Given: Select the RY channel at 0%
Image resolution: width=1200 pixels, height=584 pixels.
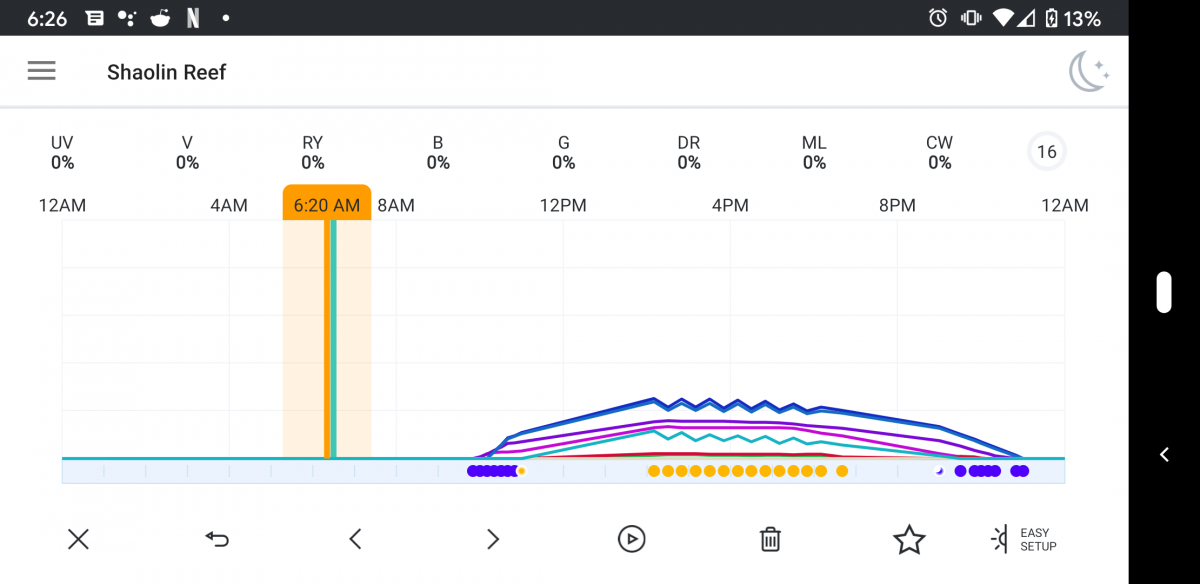Looking at the screenshot, I should (313, 153).
